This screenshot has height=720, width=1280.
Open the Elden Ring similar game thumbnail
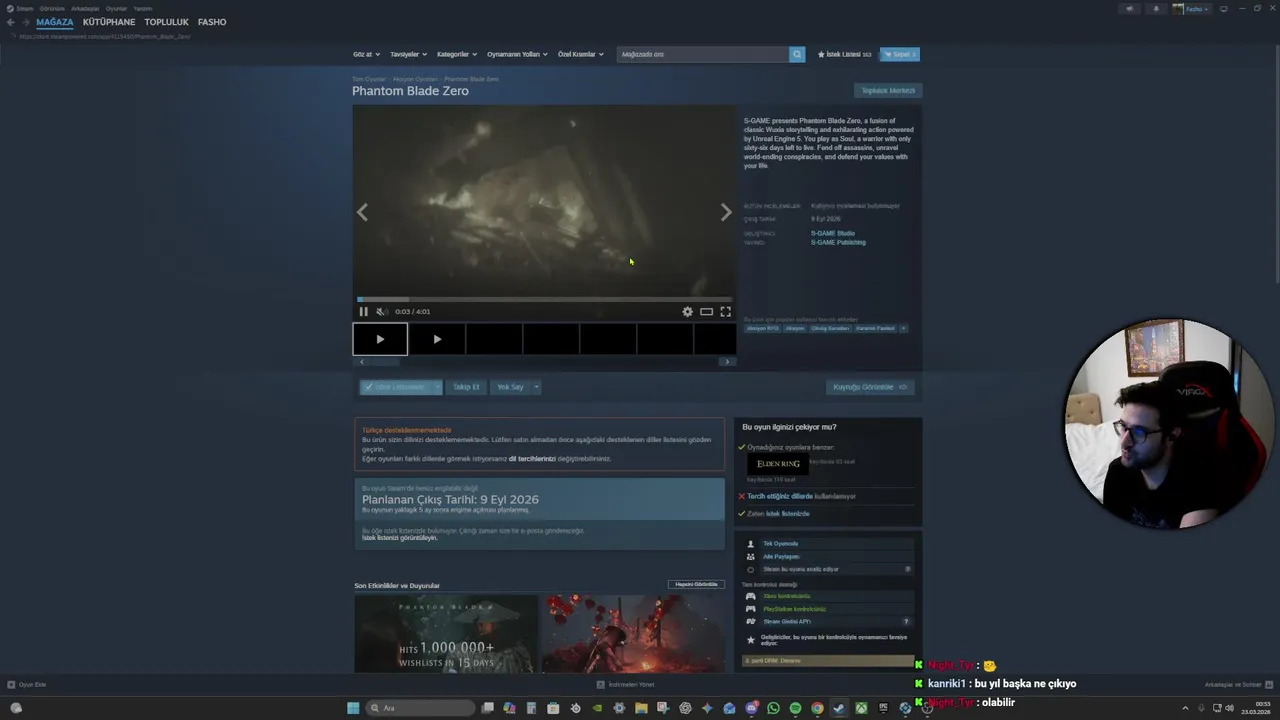(778, 464)
